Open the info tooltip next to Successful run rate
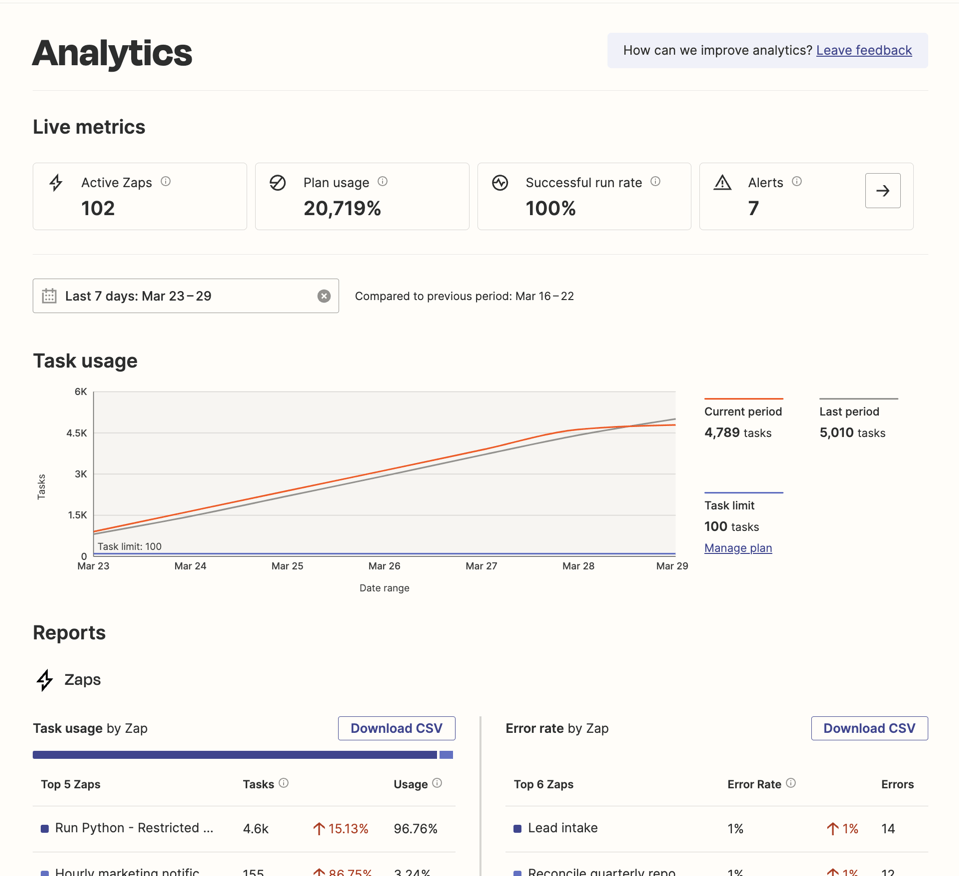This screenshot has width=959, height=876. click(x=654, y=182)
